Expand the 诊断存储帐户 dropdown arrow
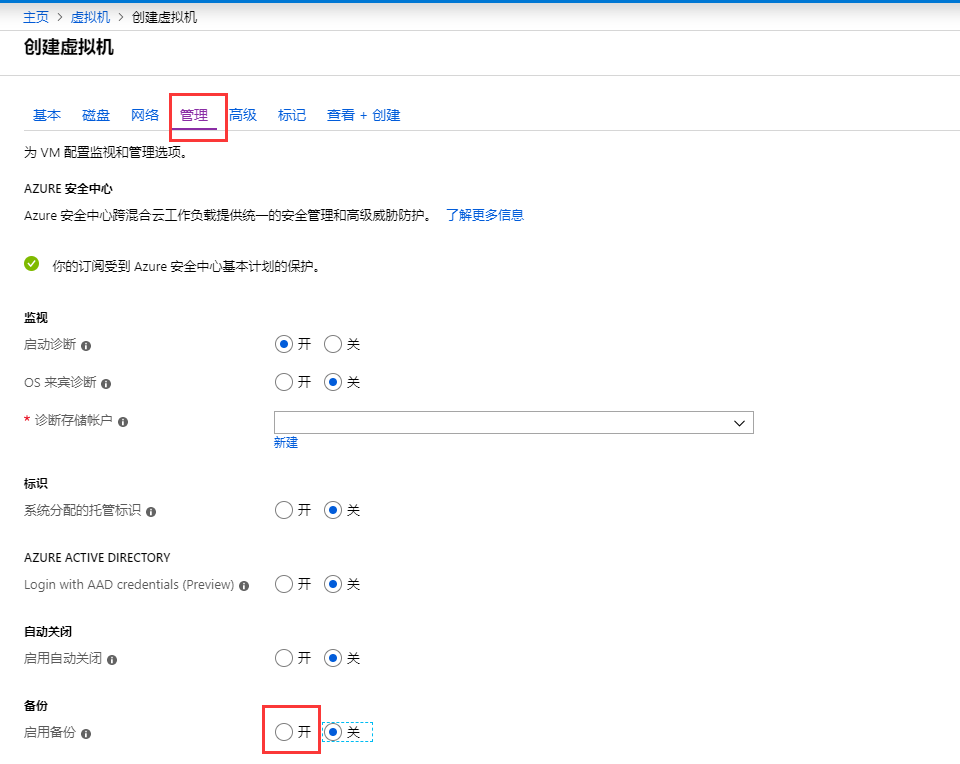 point(740,423)
